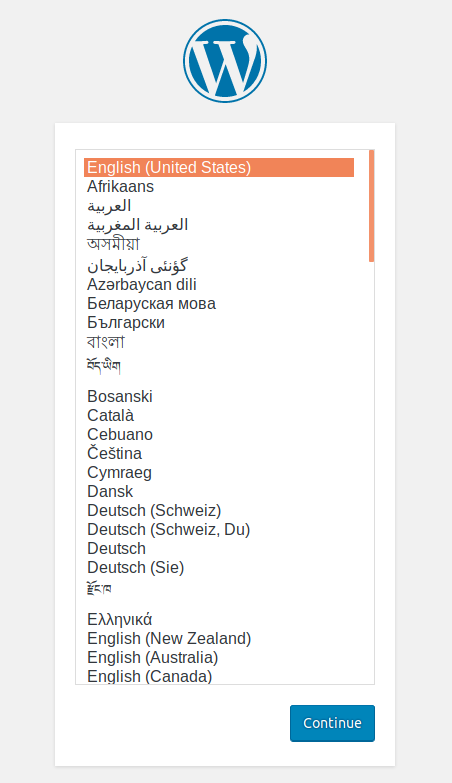
Task: Click the WordPress logo icon
Action: pyautogui.click(x=225, y=61)
